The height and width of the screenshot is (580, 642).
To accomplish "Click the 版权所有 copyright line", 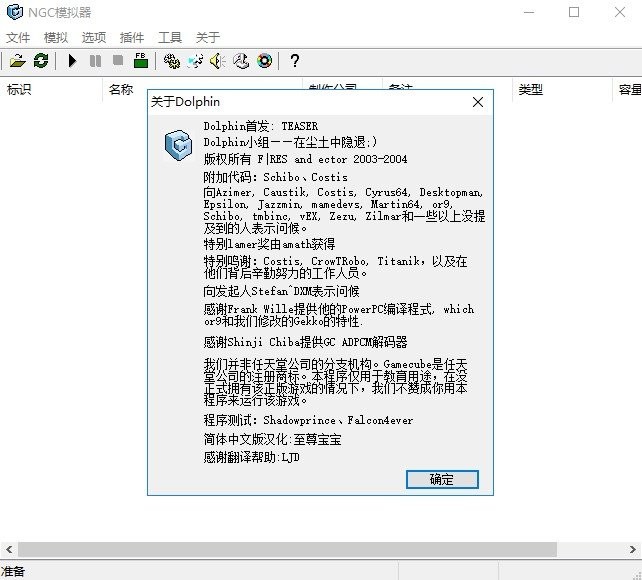I will click(x=305, y=159).
